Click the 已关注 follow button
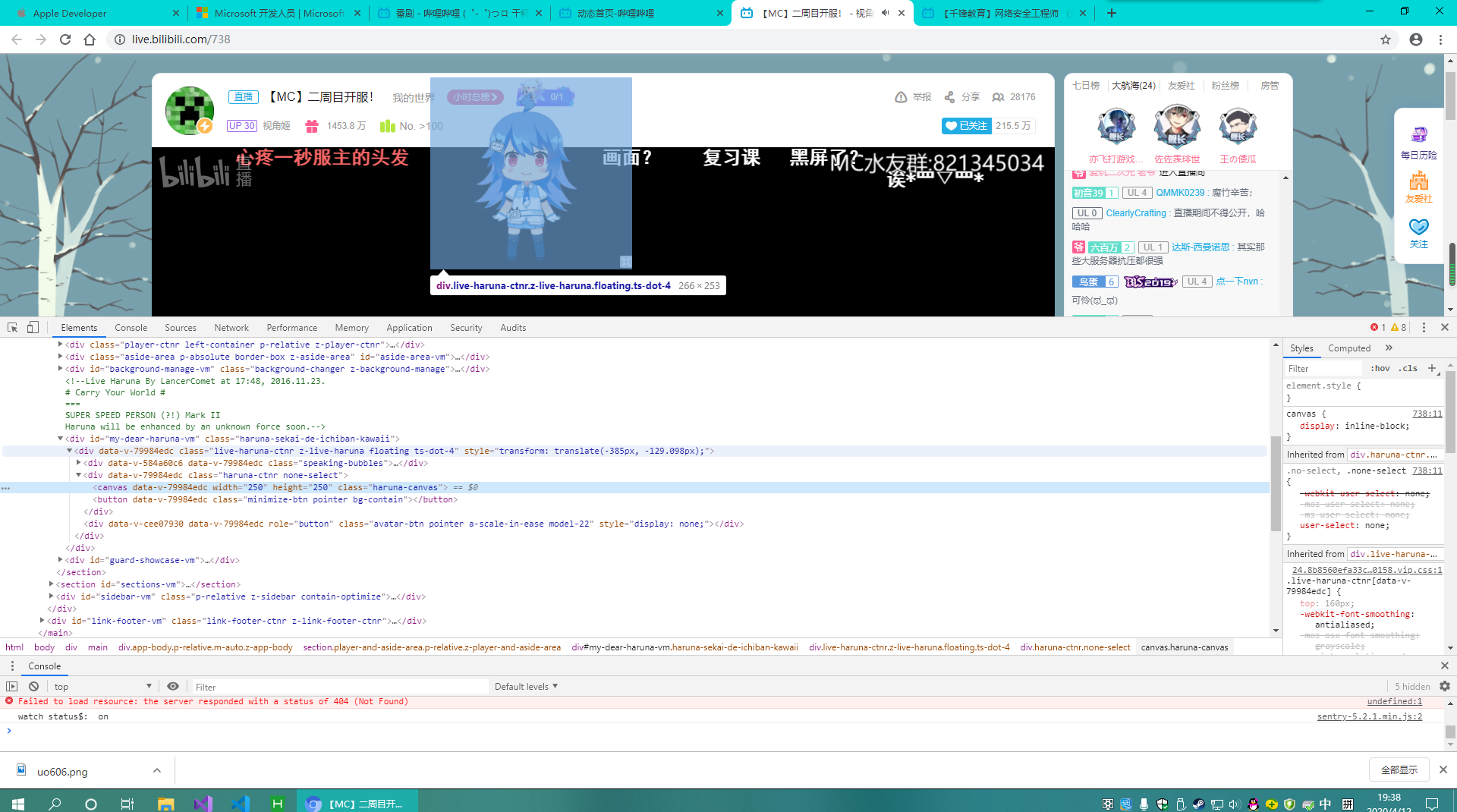The image size is (1457, 812). [966, 126]
